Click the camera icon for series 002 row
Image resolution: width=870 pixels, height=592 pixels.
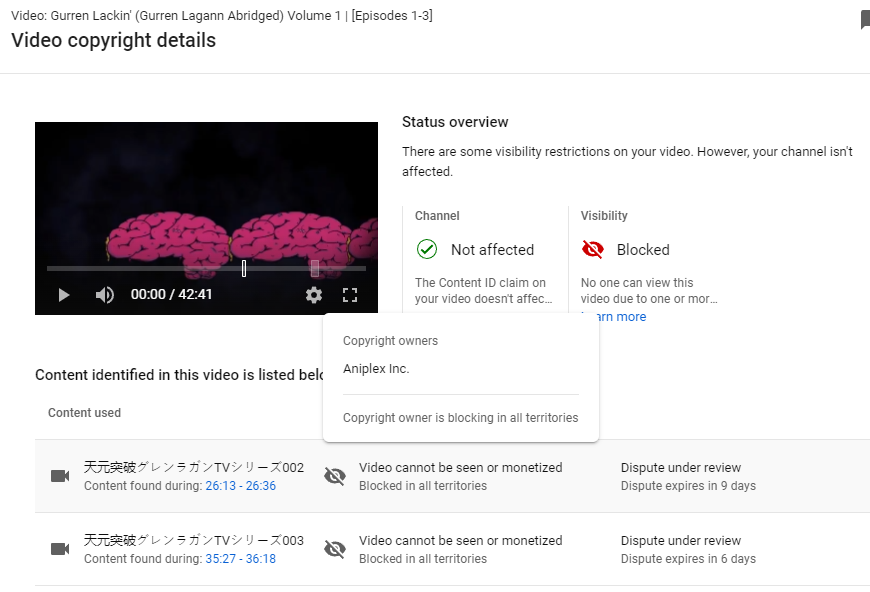click(x=60, y=476)
